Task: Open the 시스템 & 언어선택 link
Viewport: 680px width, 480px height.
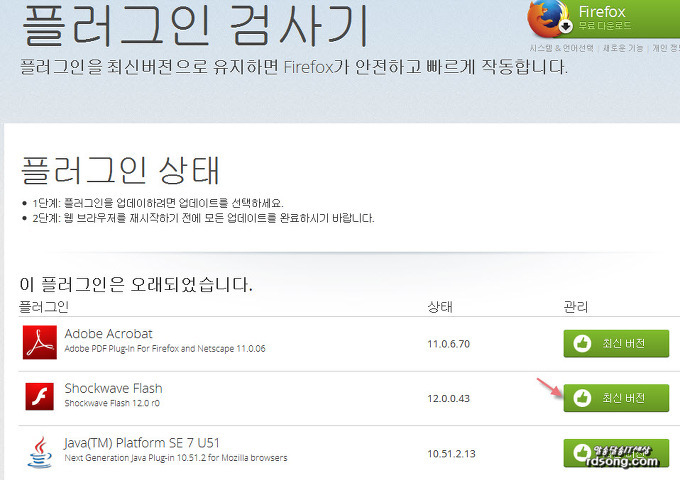Action: [561, 48]
